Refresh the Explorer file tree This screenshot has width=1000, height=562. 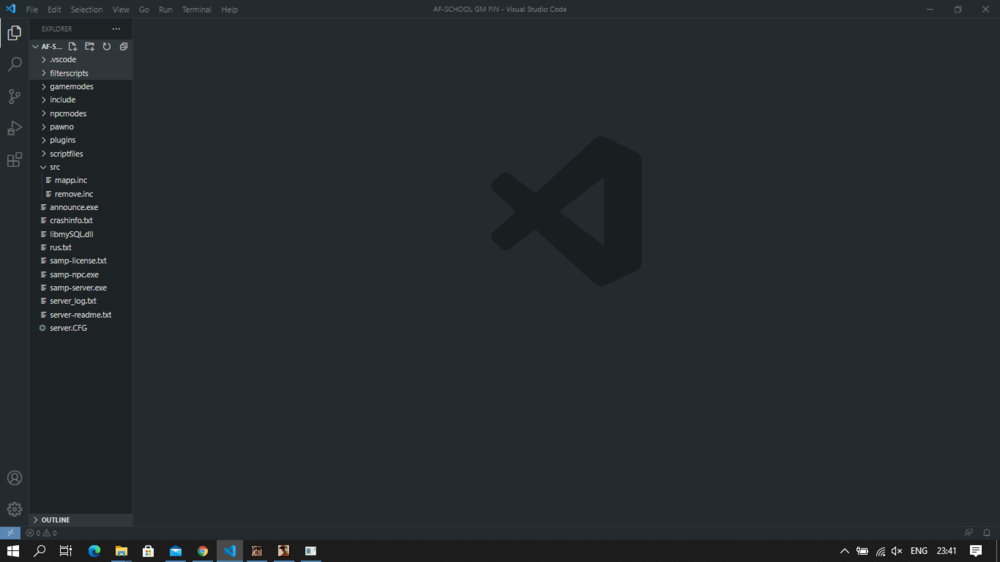coord(107,47)
